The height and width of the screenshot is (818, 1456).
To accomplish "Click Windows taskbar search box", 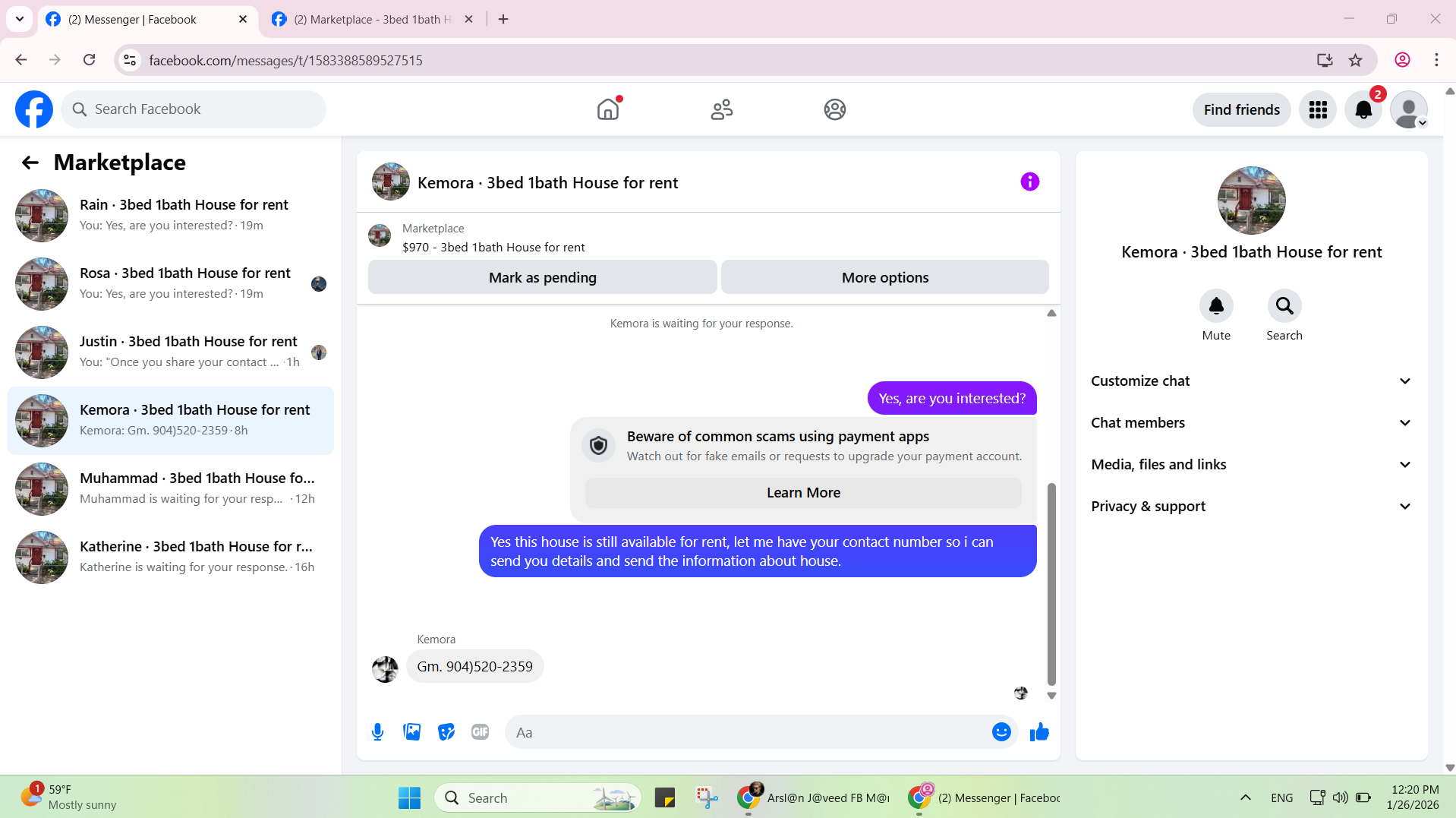I will click(x=537, y=797).
